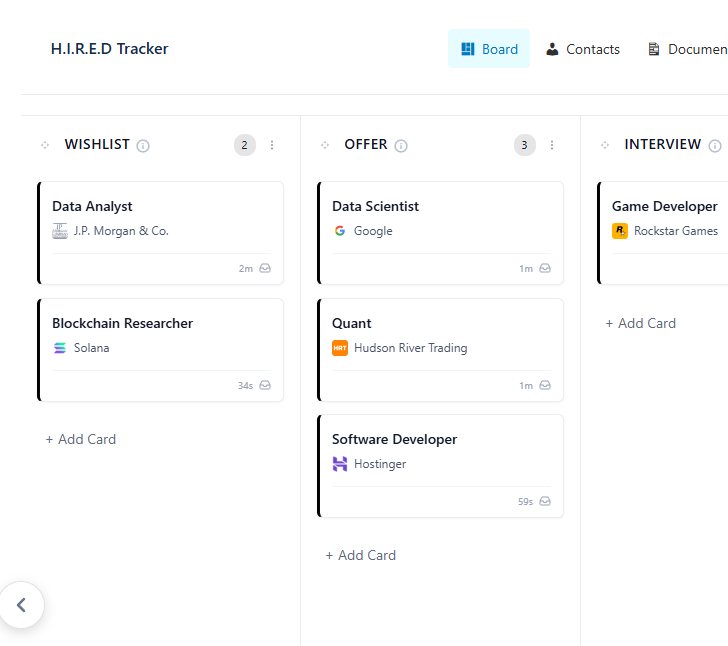Click the inbox icon on Blockchain Researcher card
The image size is (728, 646).
(x=265, y=385)
